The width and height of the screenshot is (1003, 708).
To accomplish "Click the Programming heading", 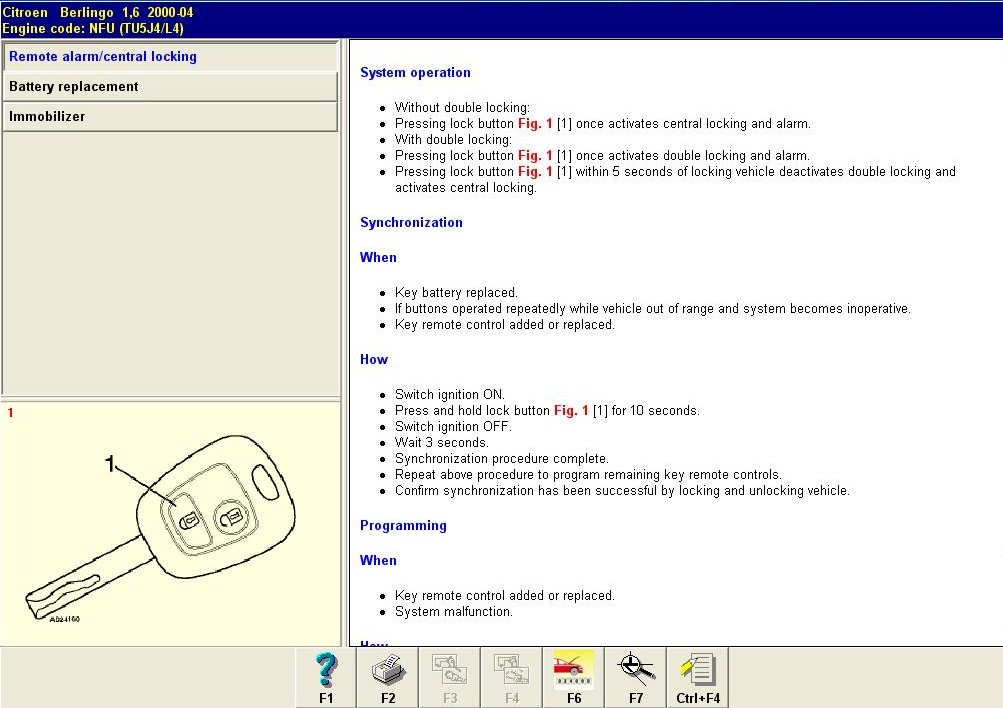I will coord(403,526).
